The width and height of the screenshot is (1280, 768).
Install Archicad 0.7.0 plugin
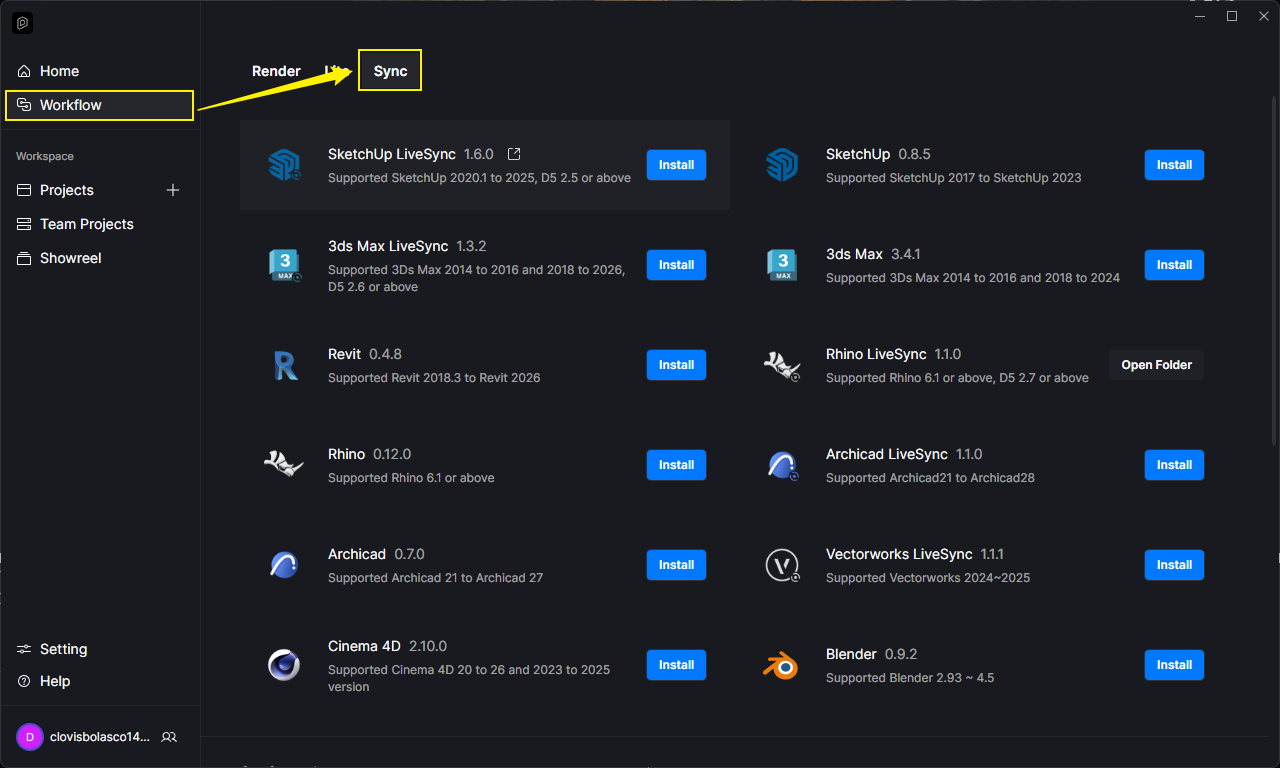(676, 565)
